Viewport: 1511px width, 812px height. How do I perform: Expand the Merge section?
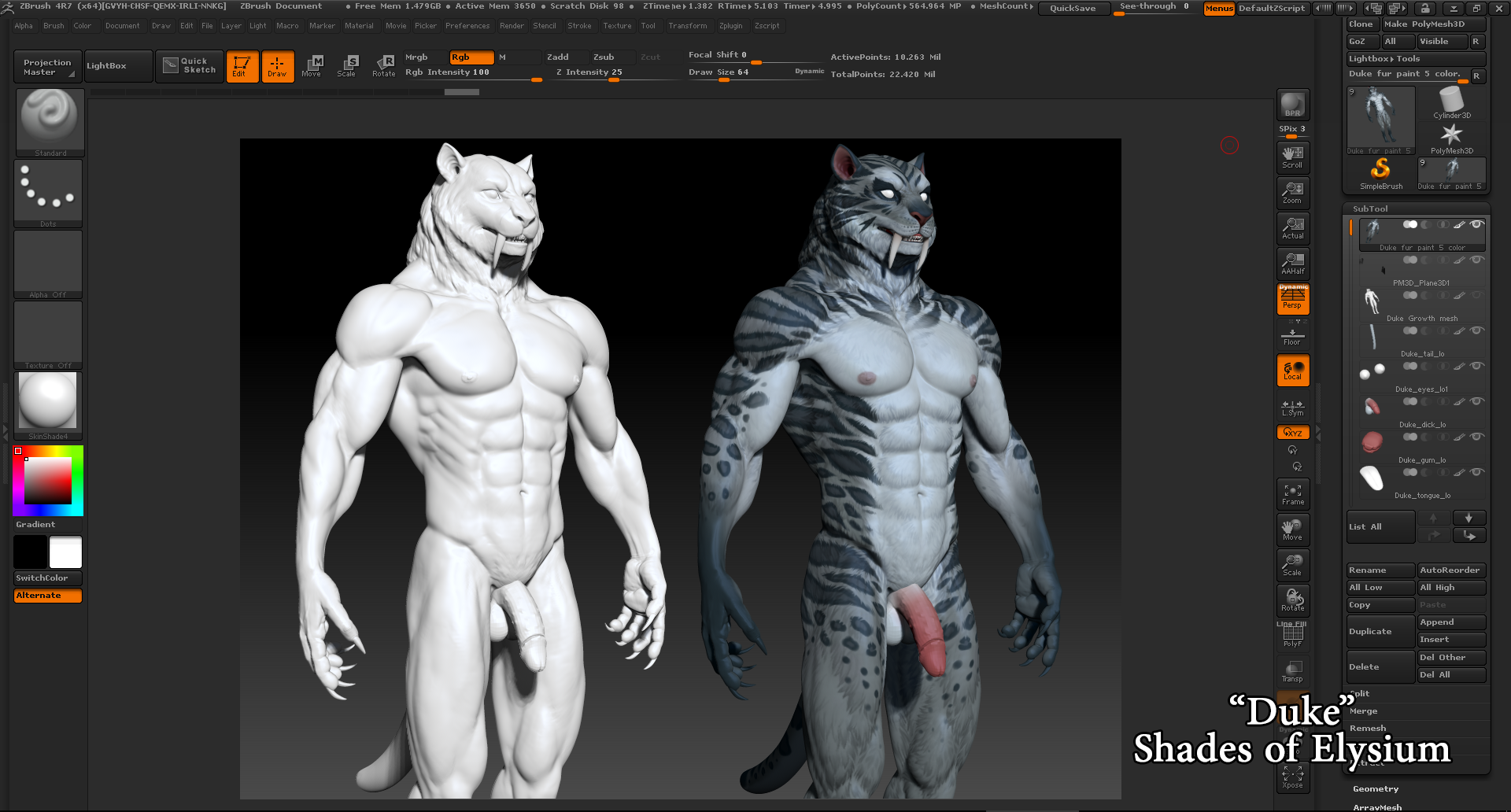1364,711
